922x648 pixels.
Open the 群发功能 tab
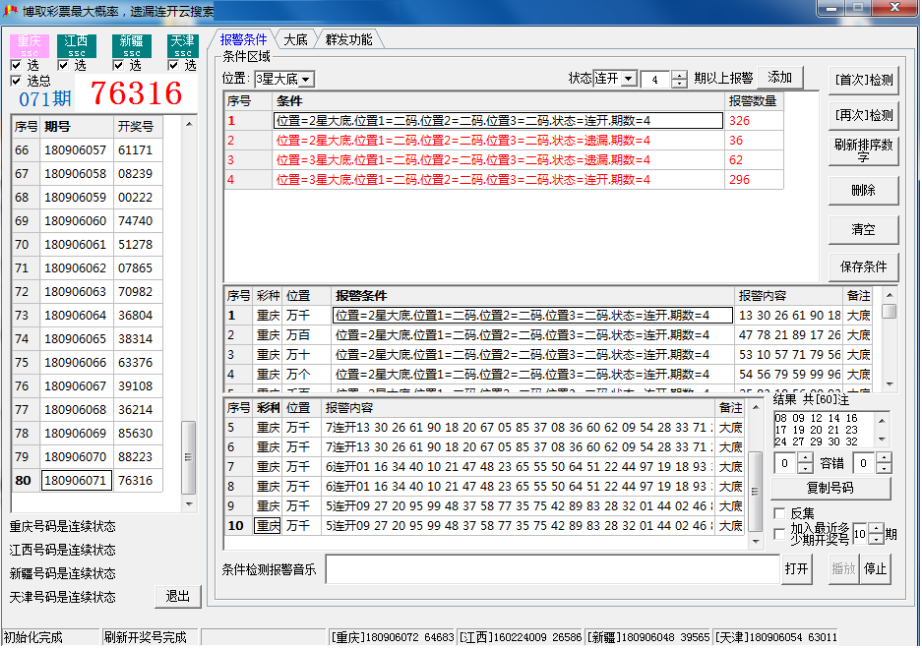click(348, 40)
